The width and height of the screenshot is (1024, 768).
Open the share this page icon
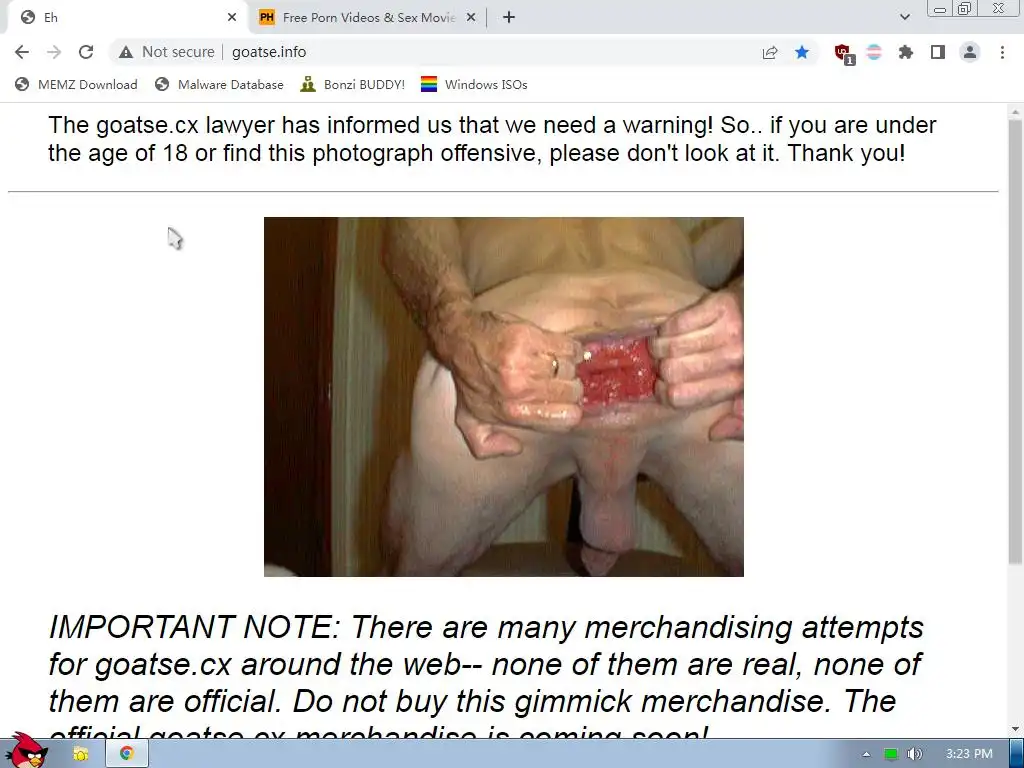770,52
